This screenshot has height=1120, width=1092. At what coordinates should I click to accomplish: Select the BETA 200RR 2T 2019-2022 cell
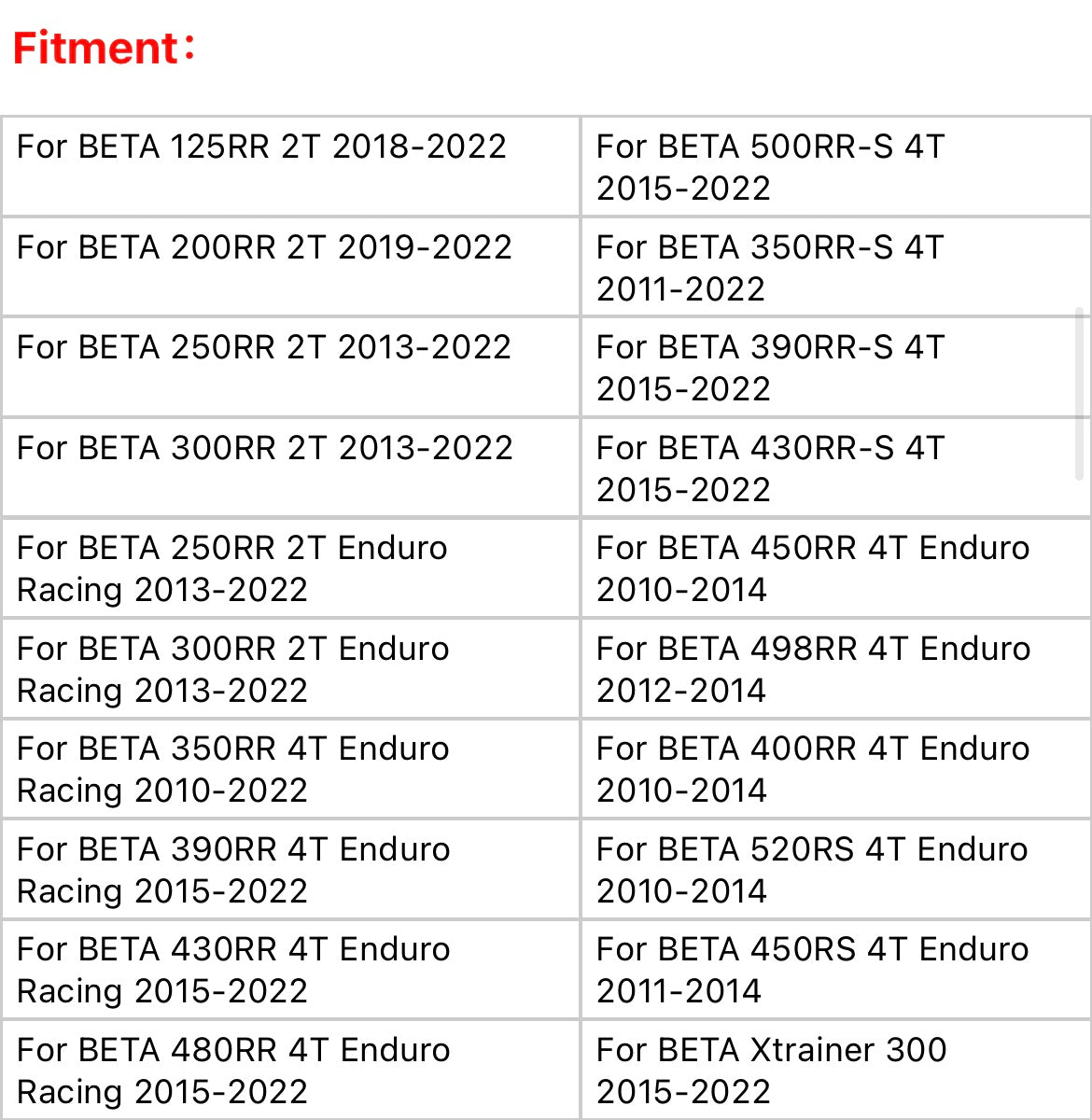click(290, 267)
